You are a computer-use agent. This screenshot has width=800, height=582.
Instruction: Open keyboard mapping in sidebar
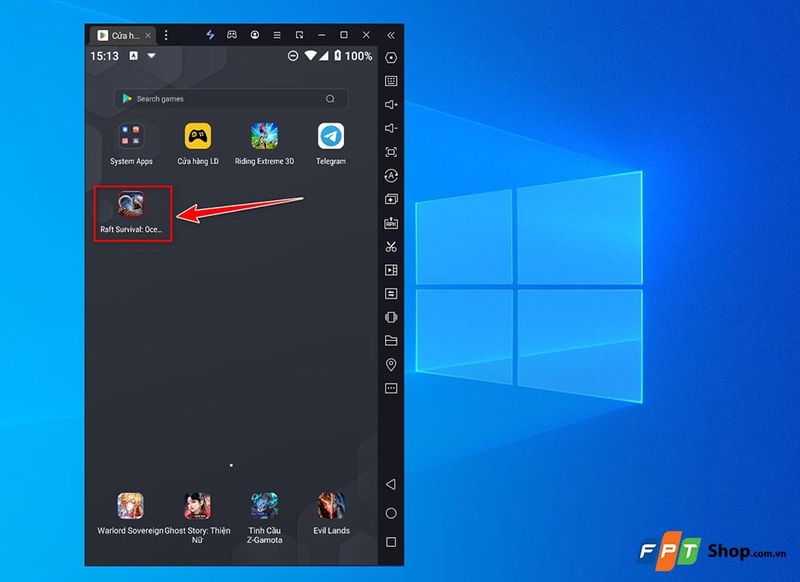click(x=391, y=81)
